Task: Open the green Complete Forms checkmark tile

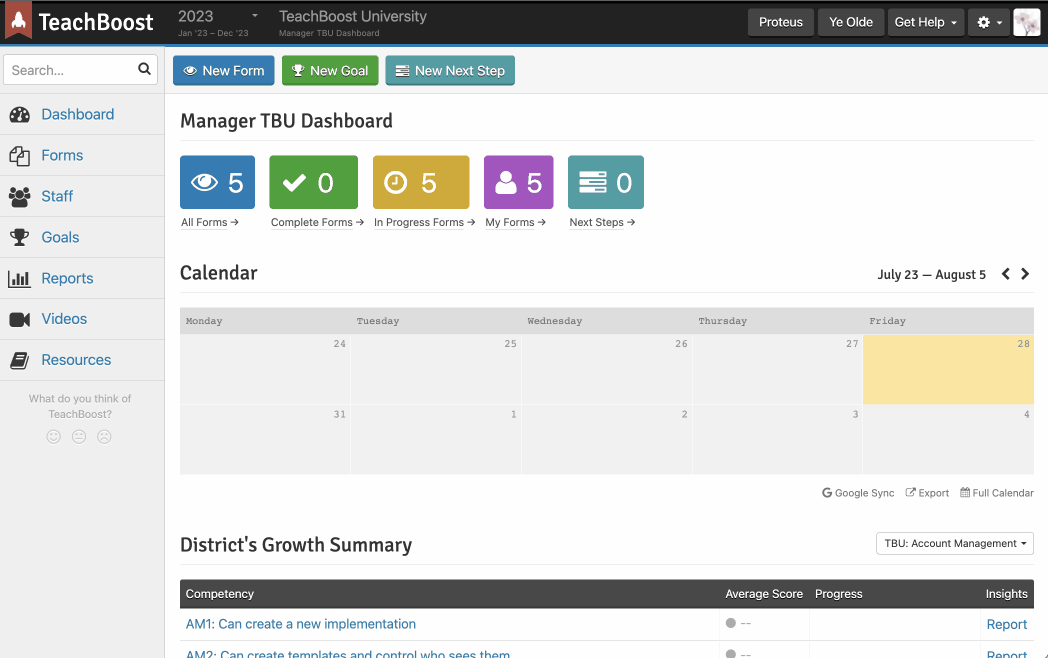Action: [x=313, y=183]
